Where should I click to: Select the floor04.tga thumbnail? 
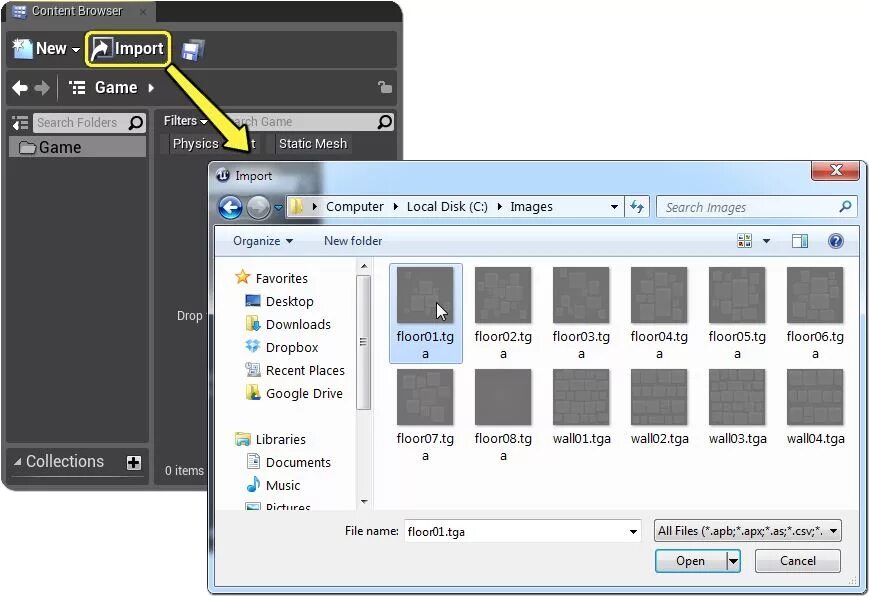659,295
